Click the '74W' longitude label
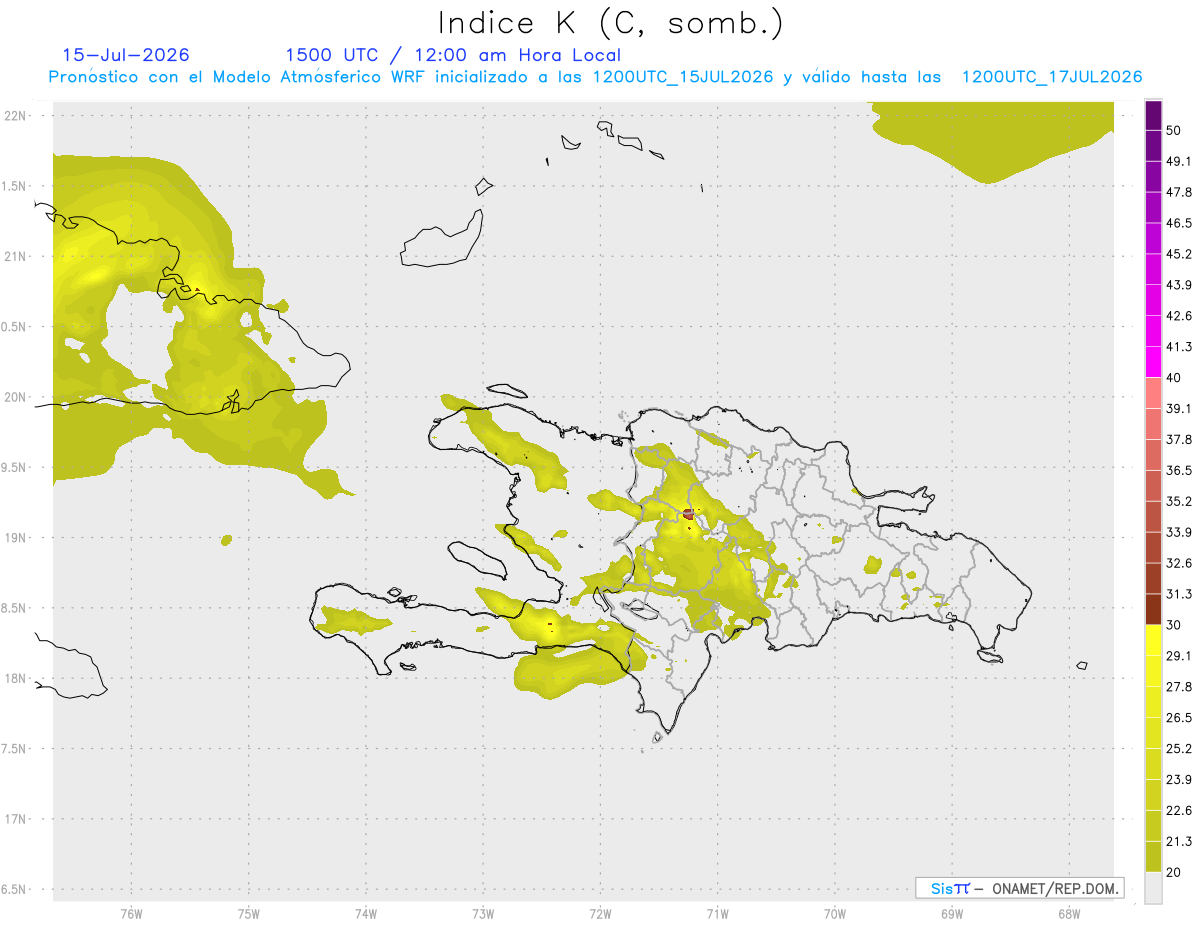This screenshot has height=927, width=1200. click(366, 914)
